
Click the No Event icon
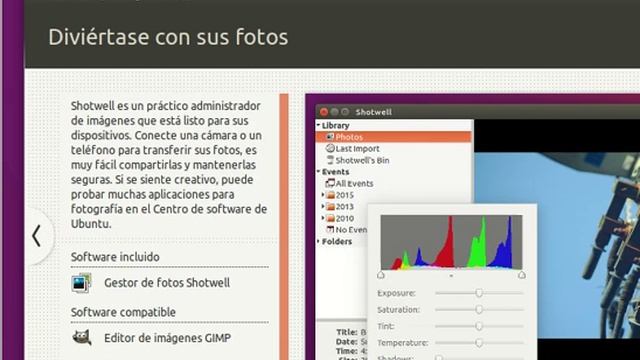(x=330, y=229)
